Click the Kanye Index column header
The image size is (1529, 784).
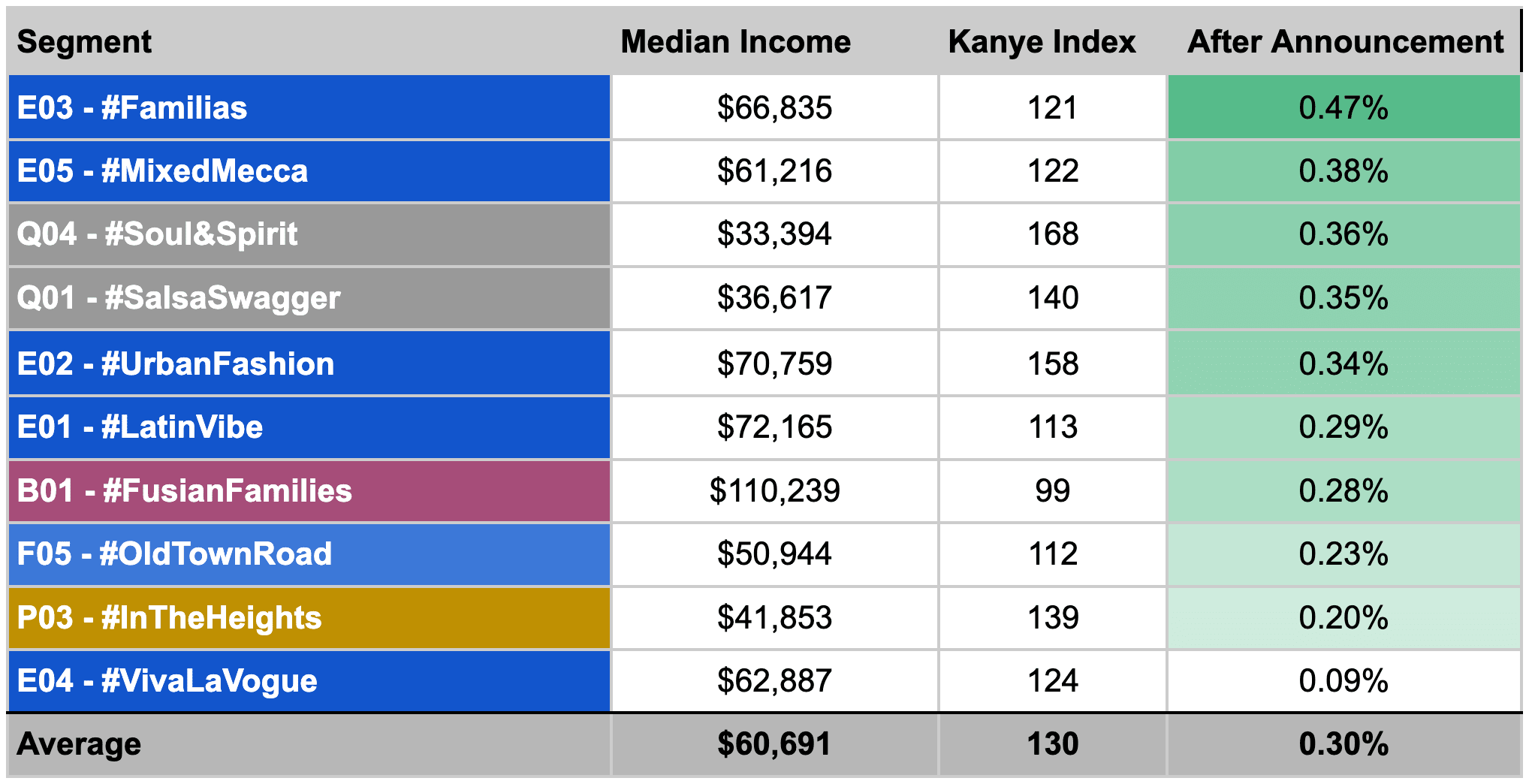coord(1042,42)
